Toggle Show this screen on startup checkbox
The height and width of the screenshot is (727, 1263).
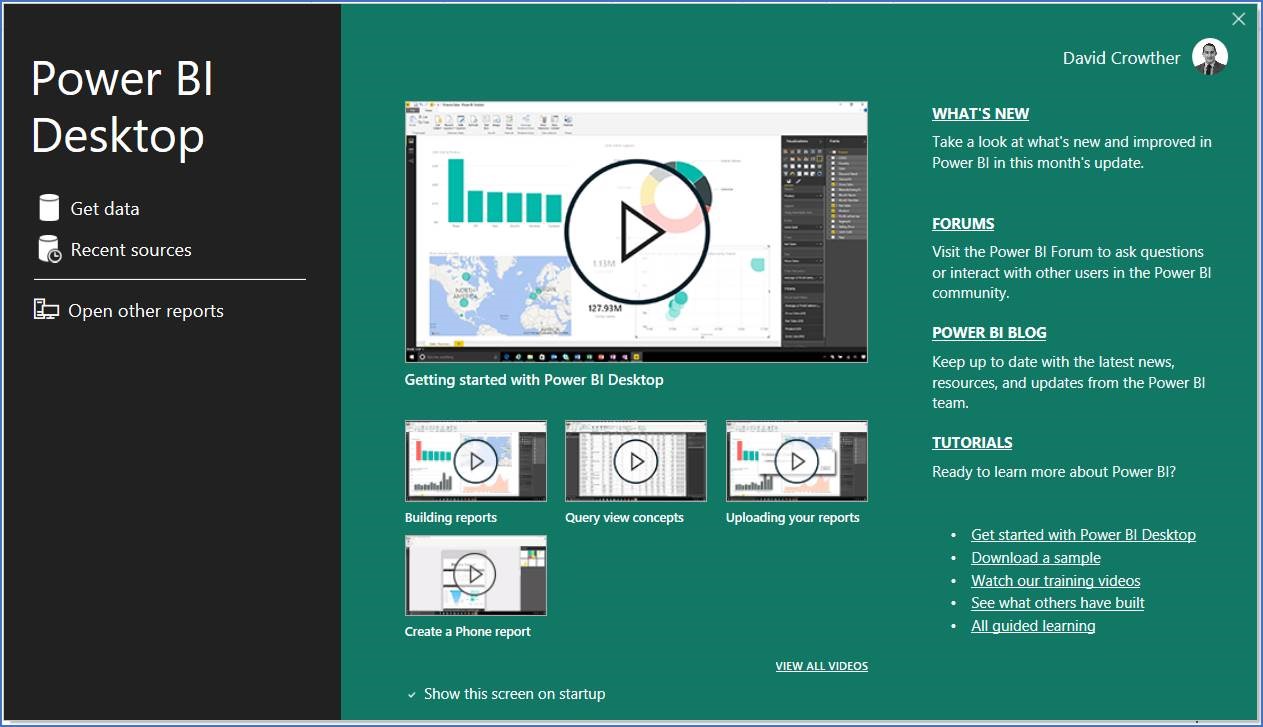click(412, 694)
